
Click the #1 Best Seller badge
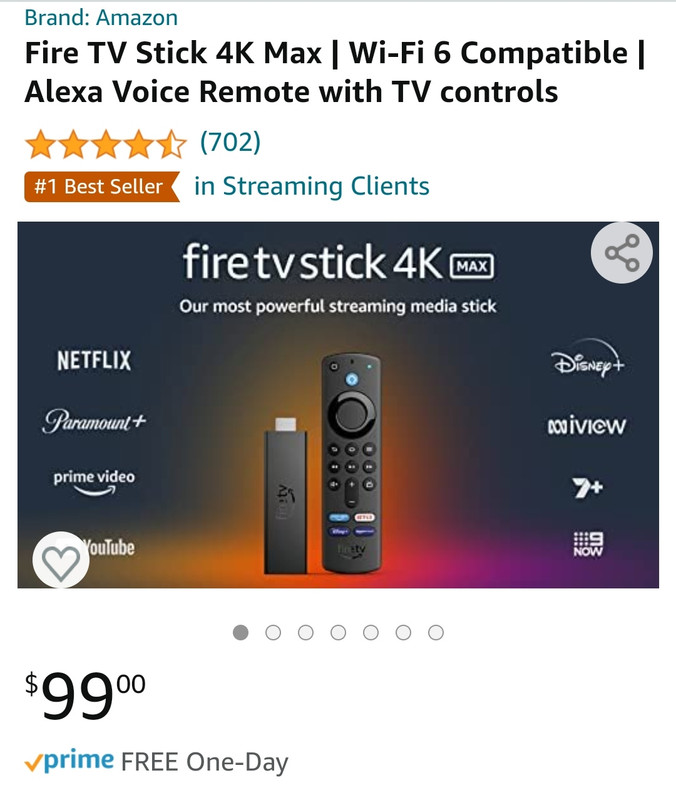tap(102, 186)
